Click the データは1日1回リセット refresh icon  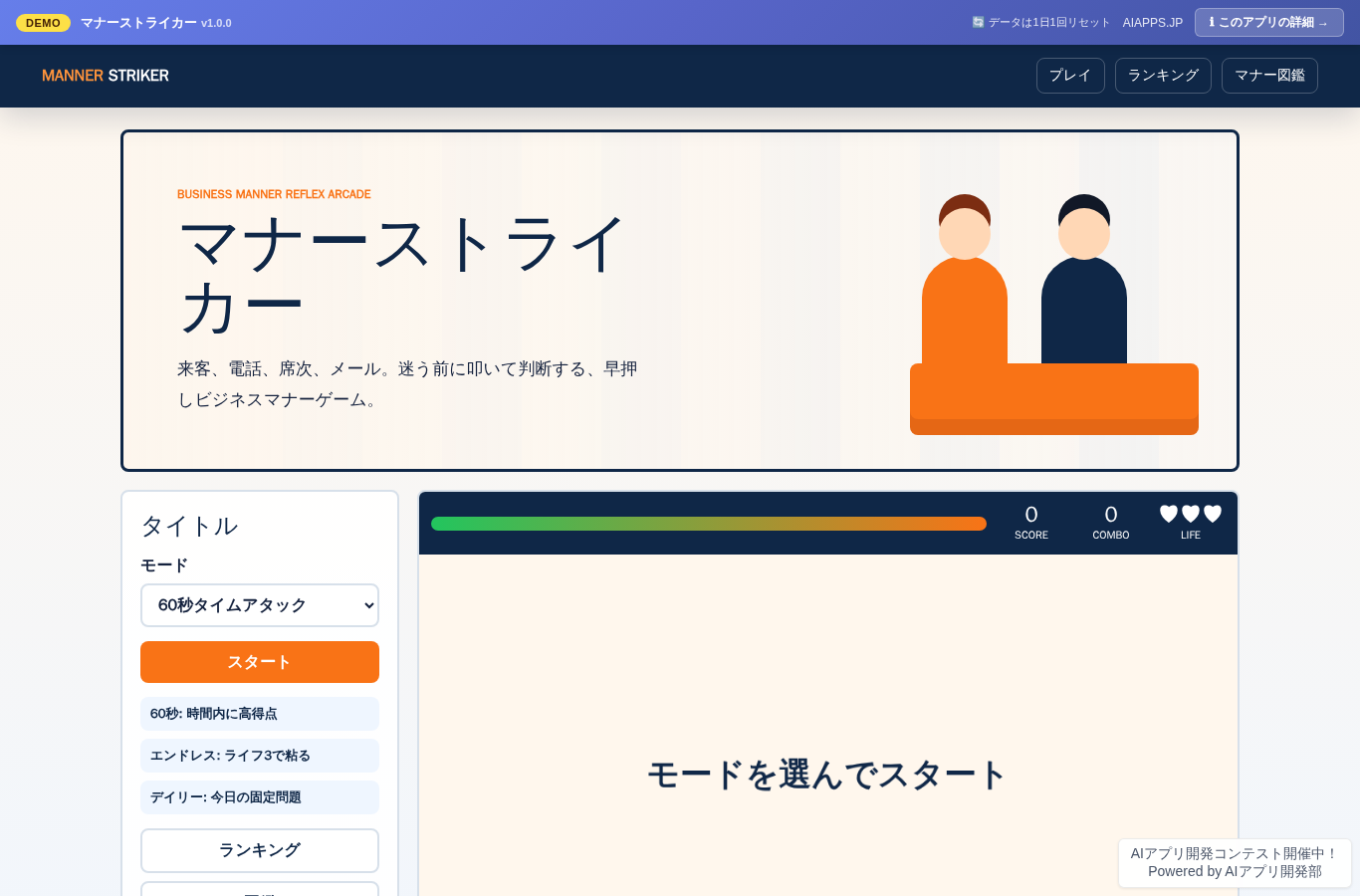[x=978, y=22]
